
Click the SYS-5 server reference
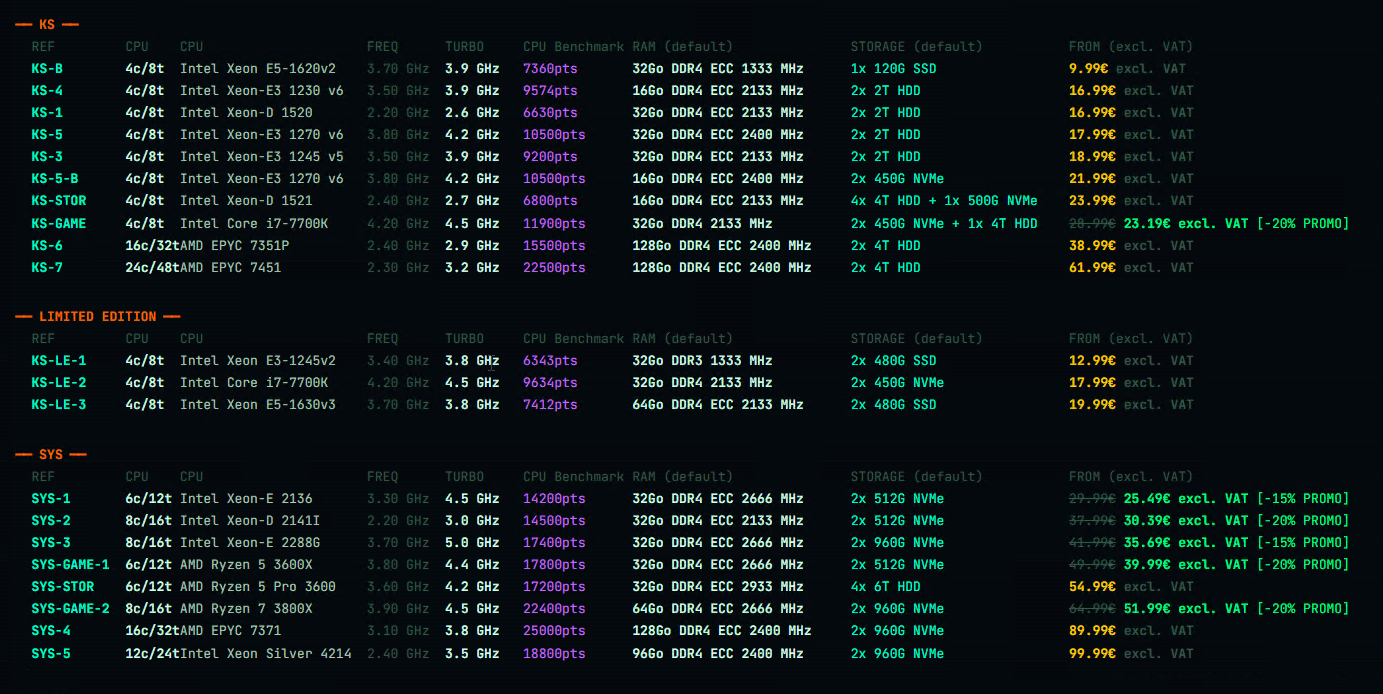[x=51, y=653]
